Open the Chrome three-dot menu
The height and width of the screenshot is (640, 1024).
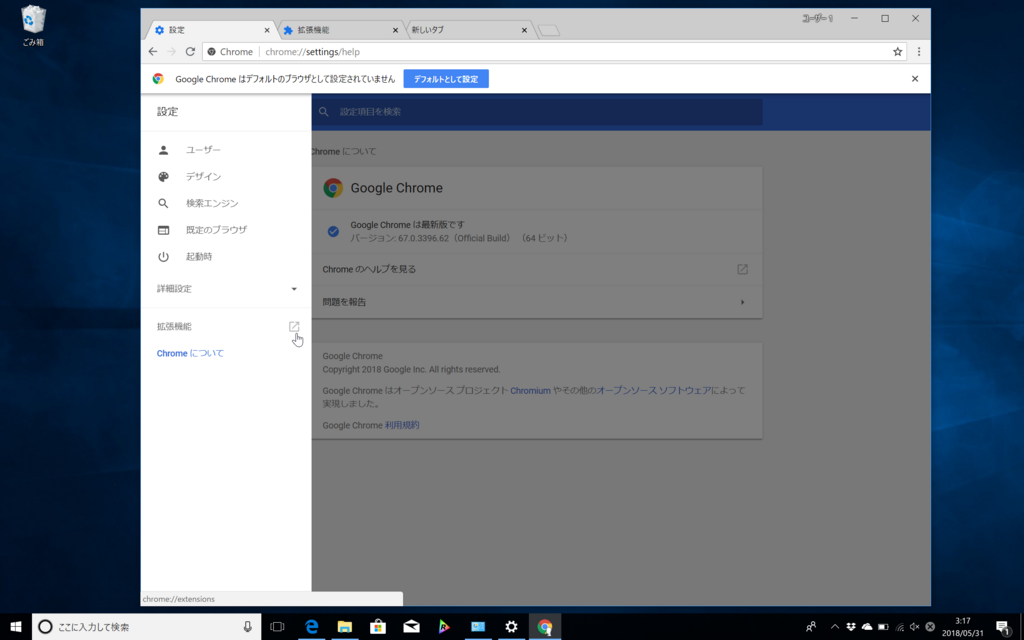[x=919, y=52]
